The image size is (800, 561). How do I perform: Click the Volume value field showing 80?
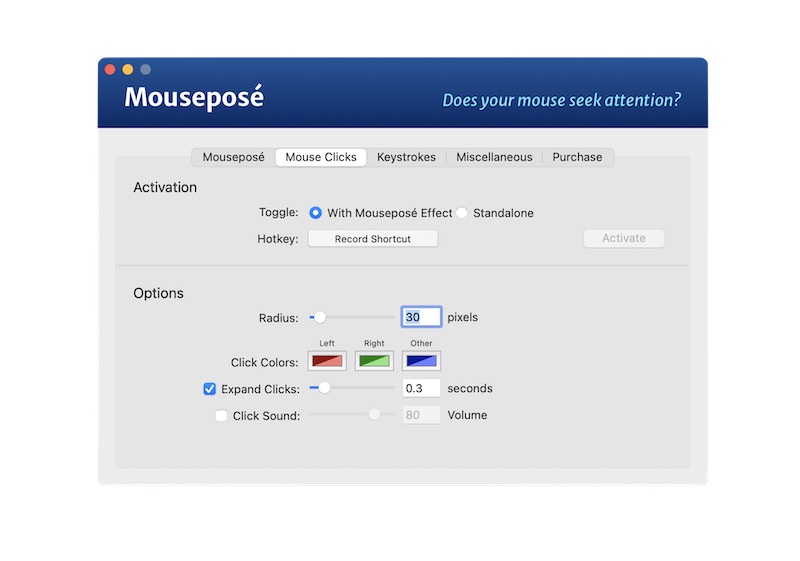pyautogui.click(x=421, y=415)
